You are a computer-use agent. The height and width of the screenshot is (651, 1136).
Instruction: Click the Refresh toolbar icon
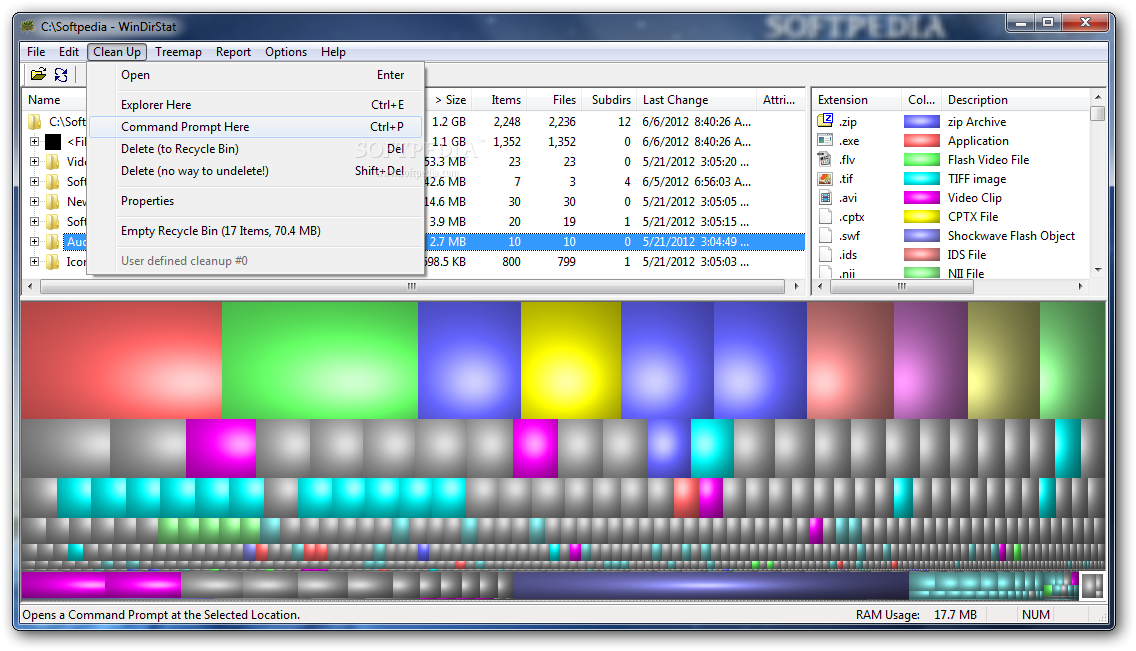[61, 74]
